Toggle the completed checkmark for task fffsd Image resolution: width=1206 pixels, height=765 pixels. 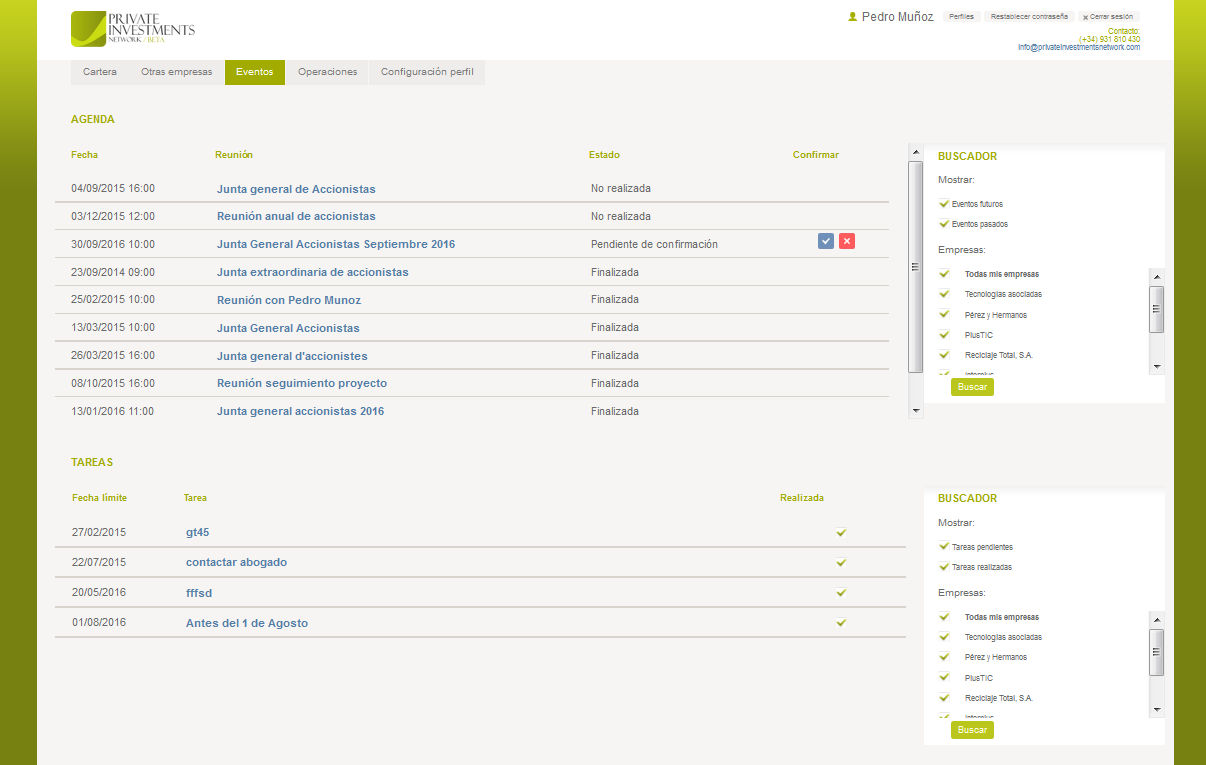(x=841, y=593)
